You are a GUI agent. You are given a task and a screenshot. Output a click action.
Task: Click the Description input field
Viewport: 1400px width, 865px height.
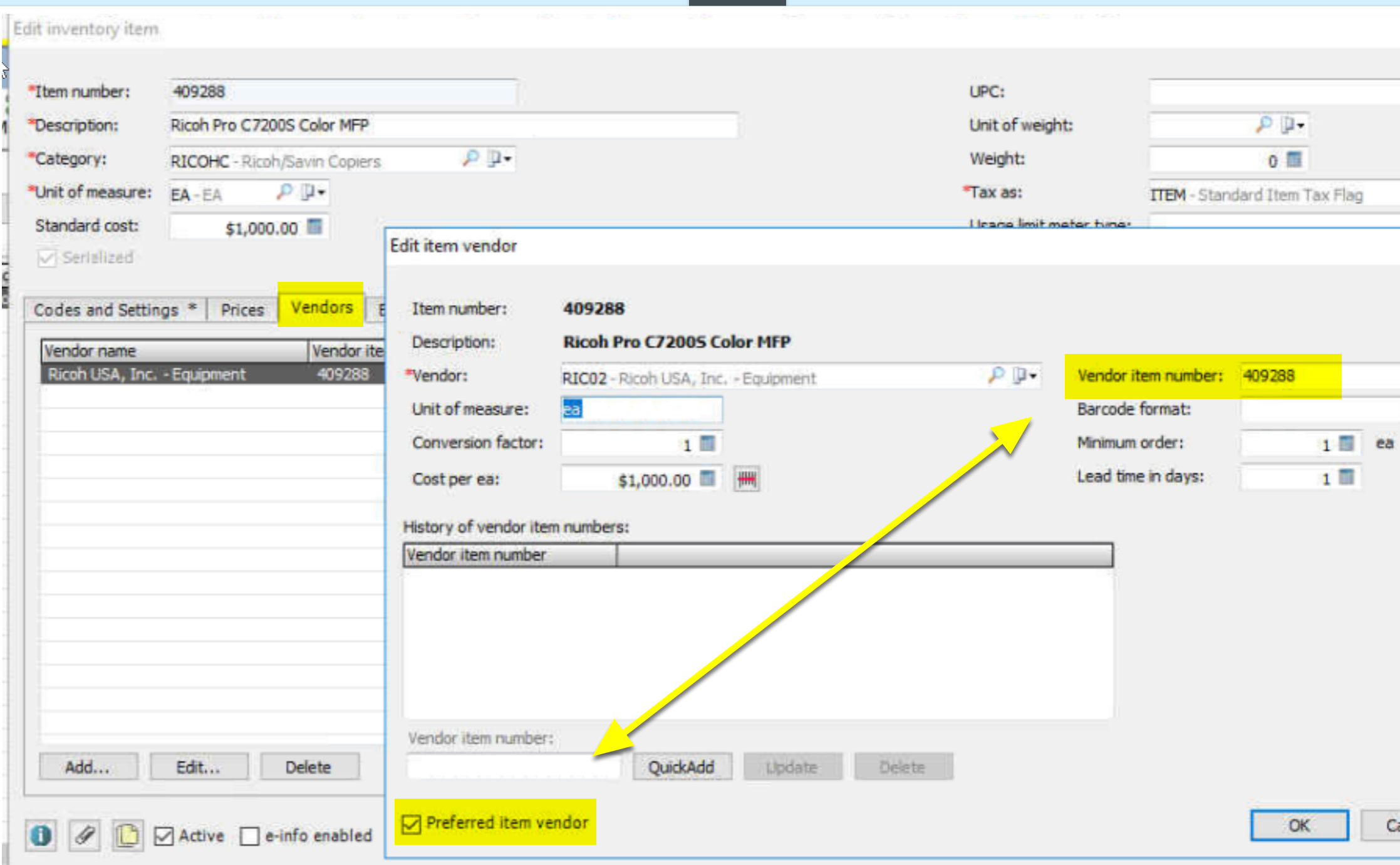click(454, 125)
